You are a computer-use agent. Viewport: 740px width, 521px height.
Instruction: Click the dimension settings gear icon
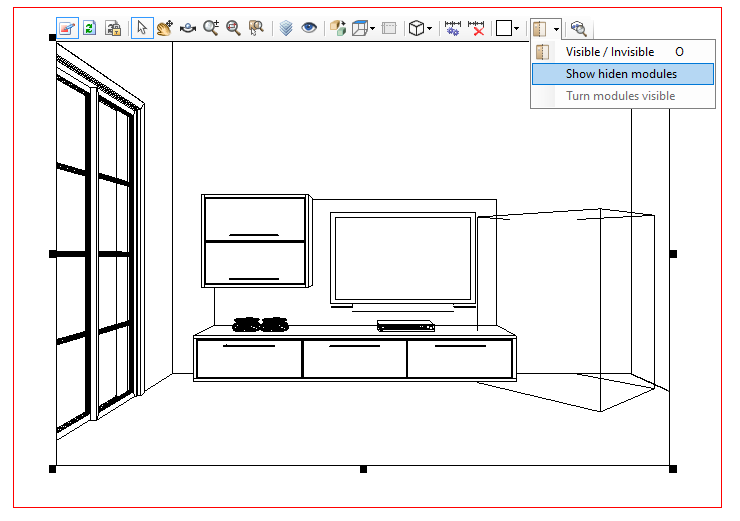click(x=453, y=28)
